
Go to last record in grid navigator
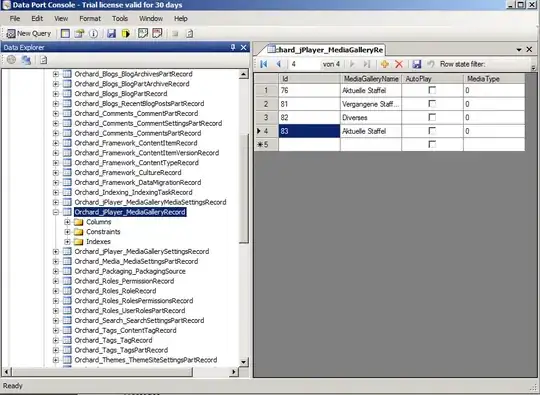click(x=367, y=64)
